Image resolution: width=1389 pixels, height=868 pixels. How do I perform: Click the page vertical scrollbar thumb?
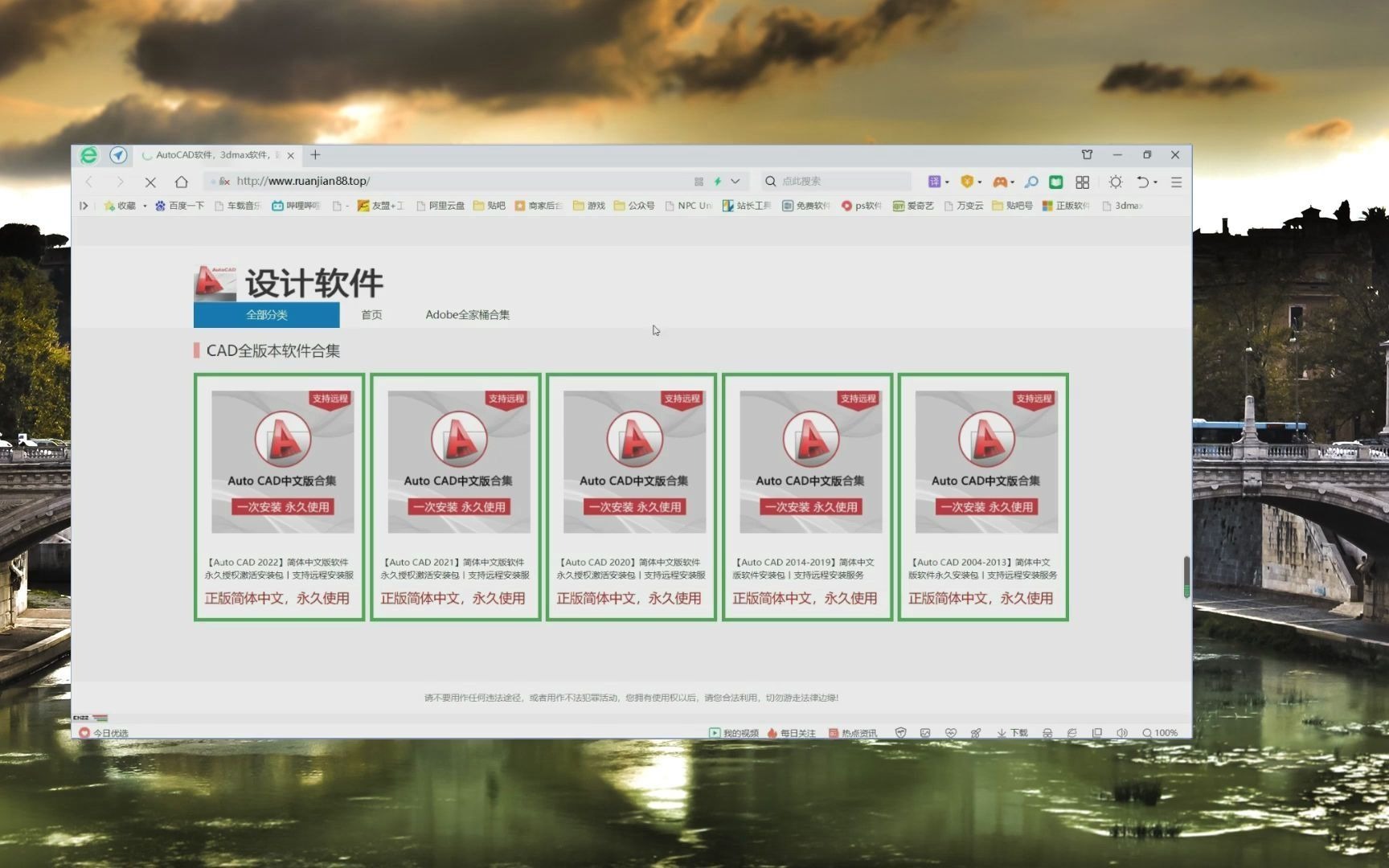coord(1186,576)
